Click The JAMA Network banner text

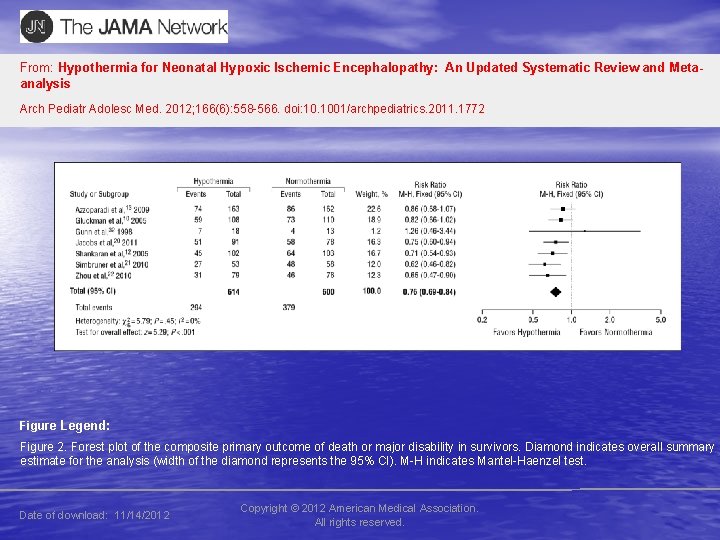[x=143, y=27]
